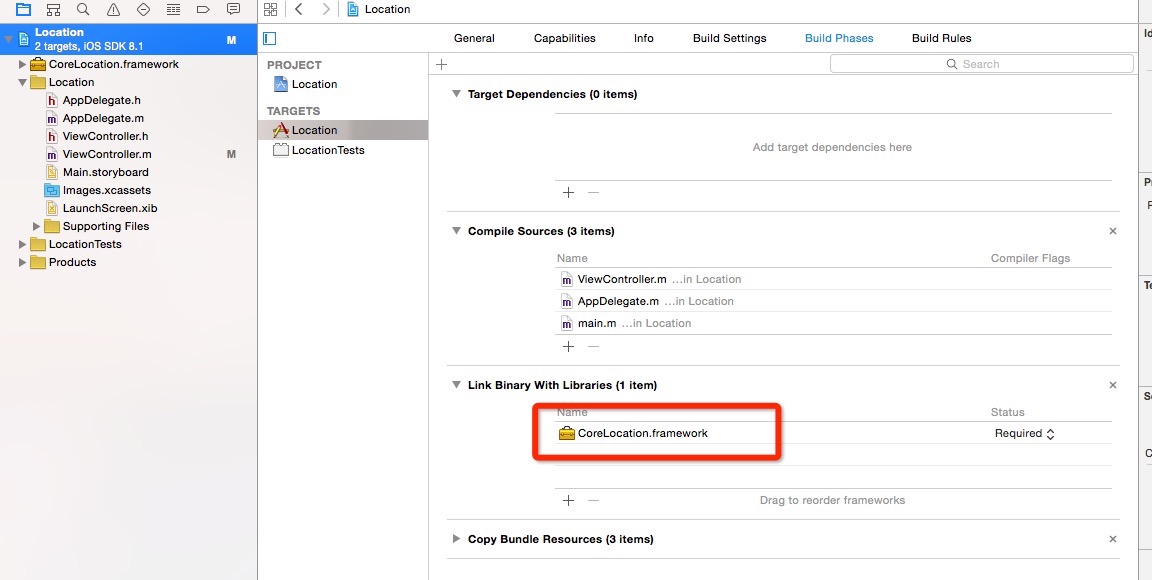Switch to the Capabilities tab
The image size is (1152, 580).
point(564,38)
